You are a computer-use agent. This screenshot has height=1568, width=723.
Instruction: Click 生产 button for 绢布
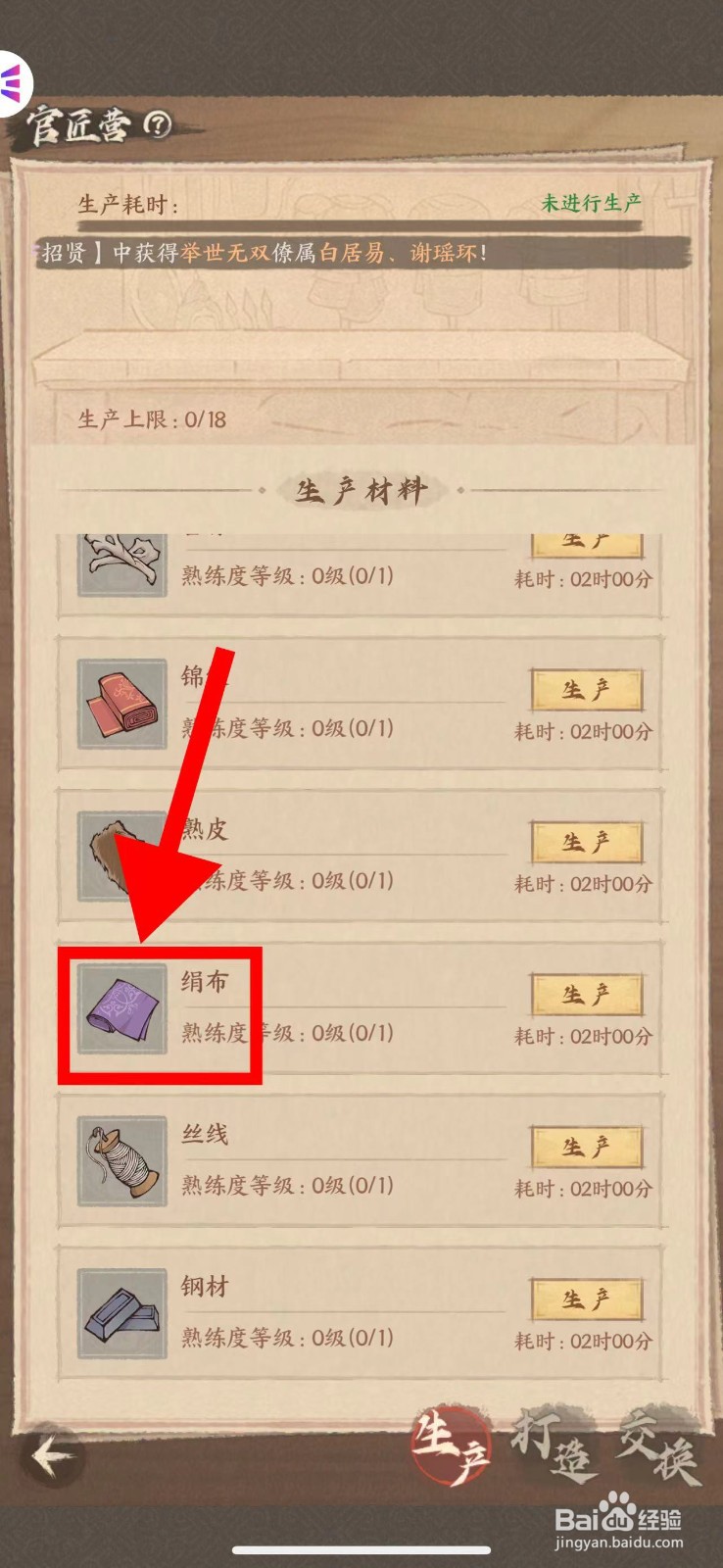(586, 995)
